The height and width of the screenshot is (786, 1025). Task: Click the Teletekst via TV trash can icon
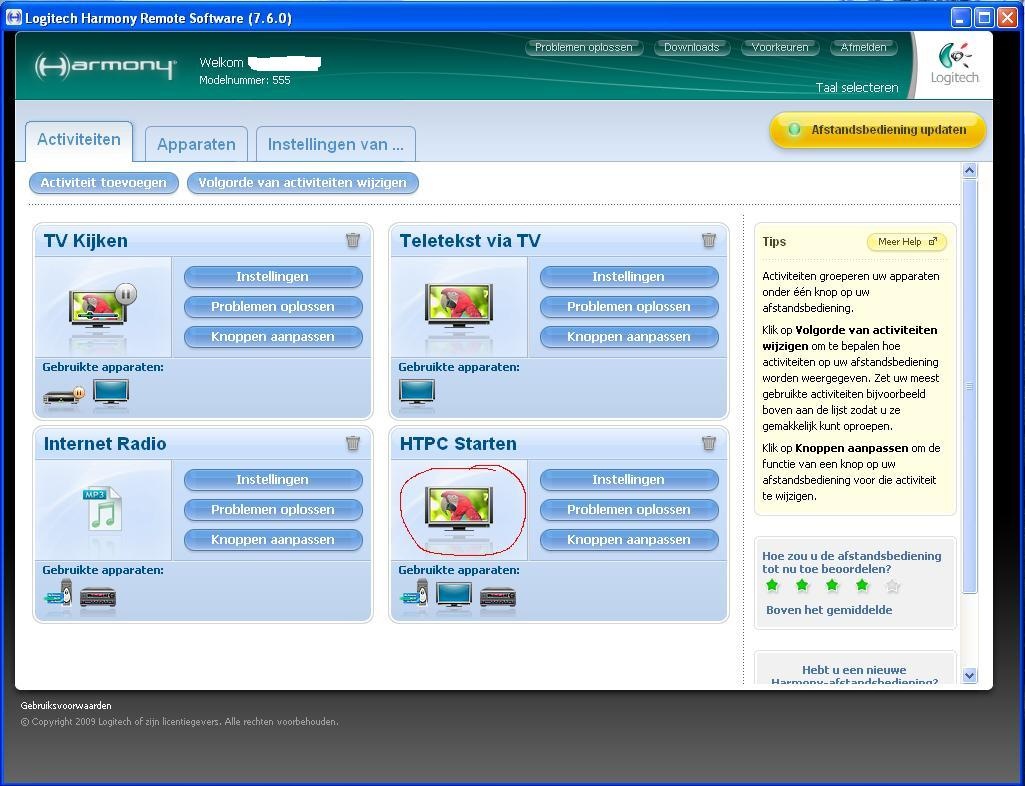point(709,240)
